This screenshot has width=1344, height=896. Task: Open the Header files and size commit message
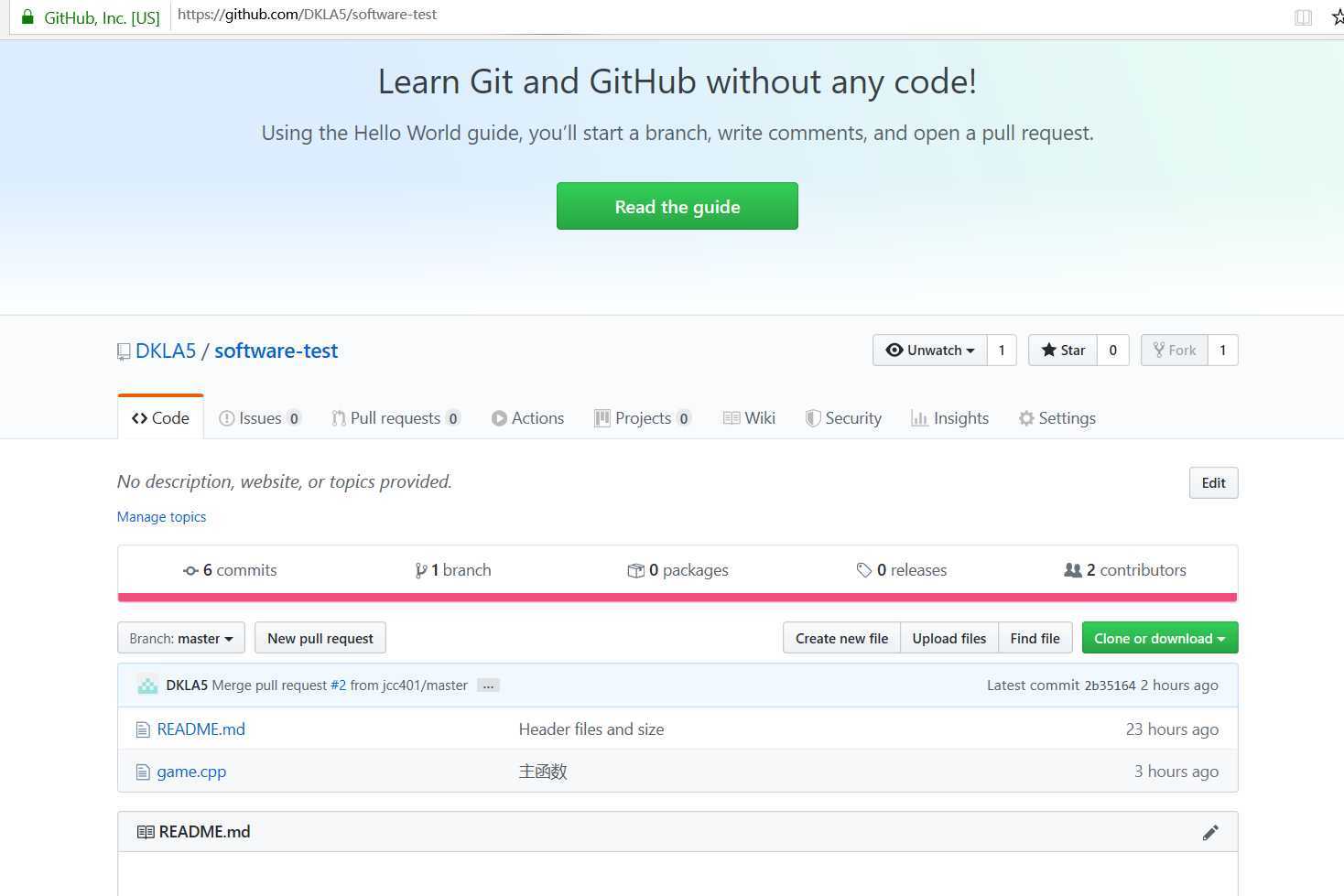(591, 729)
